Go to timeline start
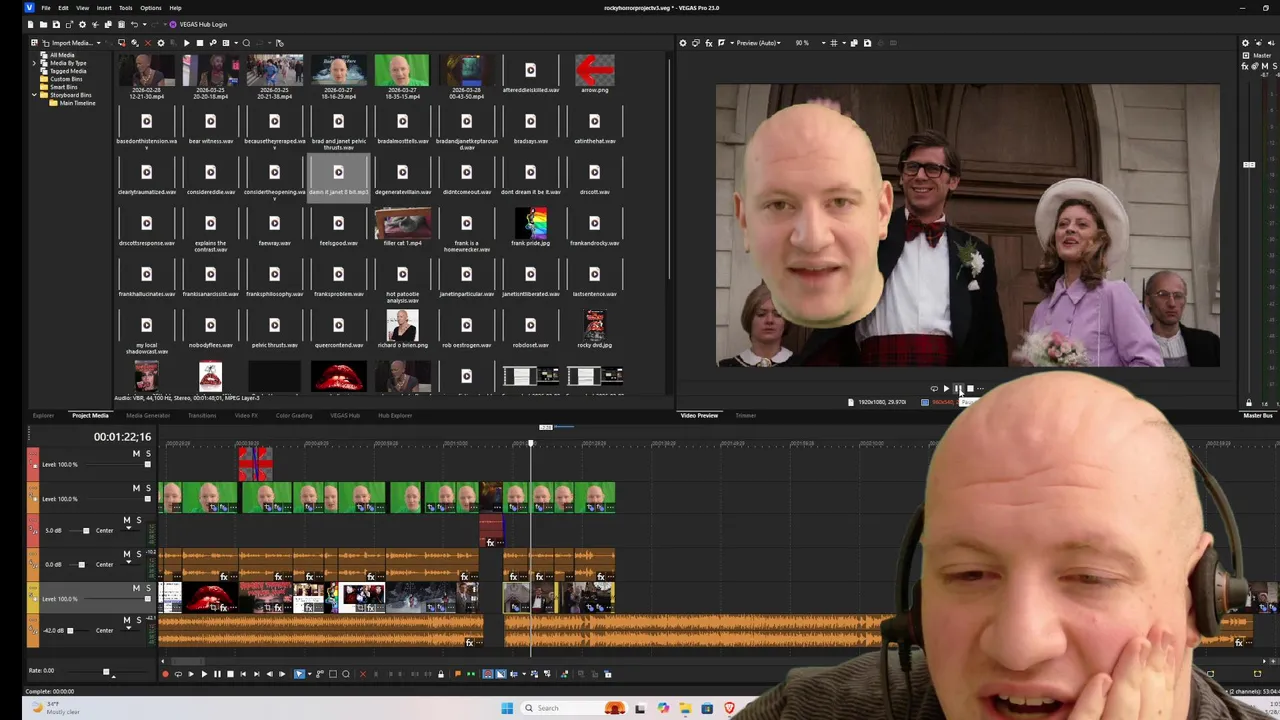 pyautogui.click(x=243, y=674)
